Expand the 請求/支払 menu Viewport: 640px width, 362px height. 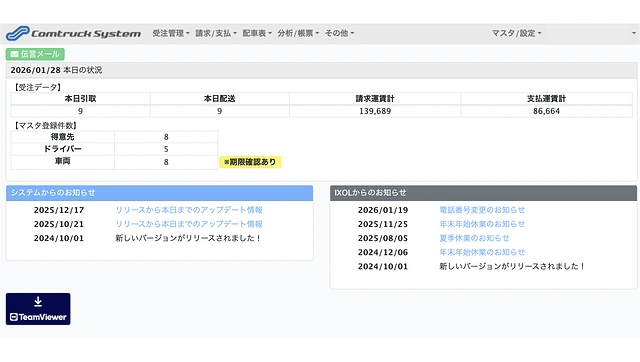point(216,33)
